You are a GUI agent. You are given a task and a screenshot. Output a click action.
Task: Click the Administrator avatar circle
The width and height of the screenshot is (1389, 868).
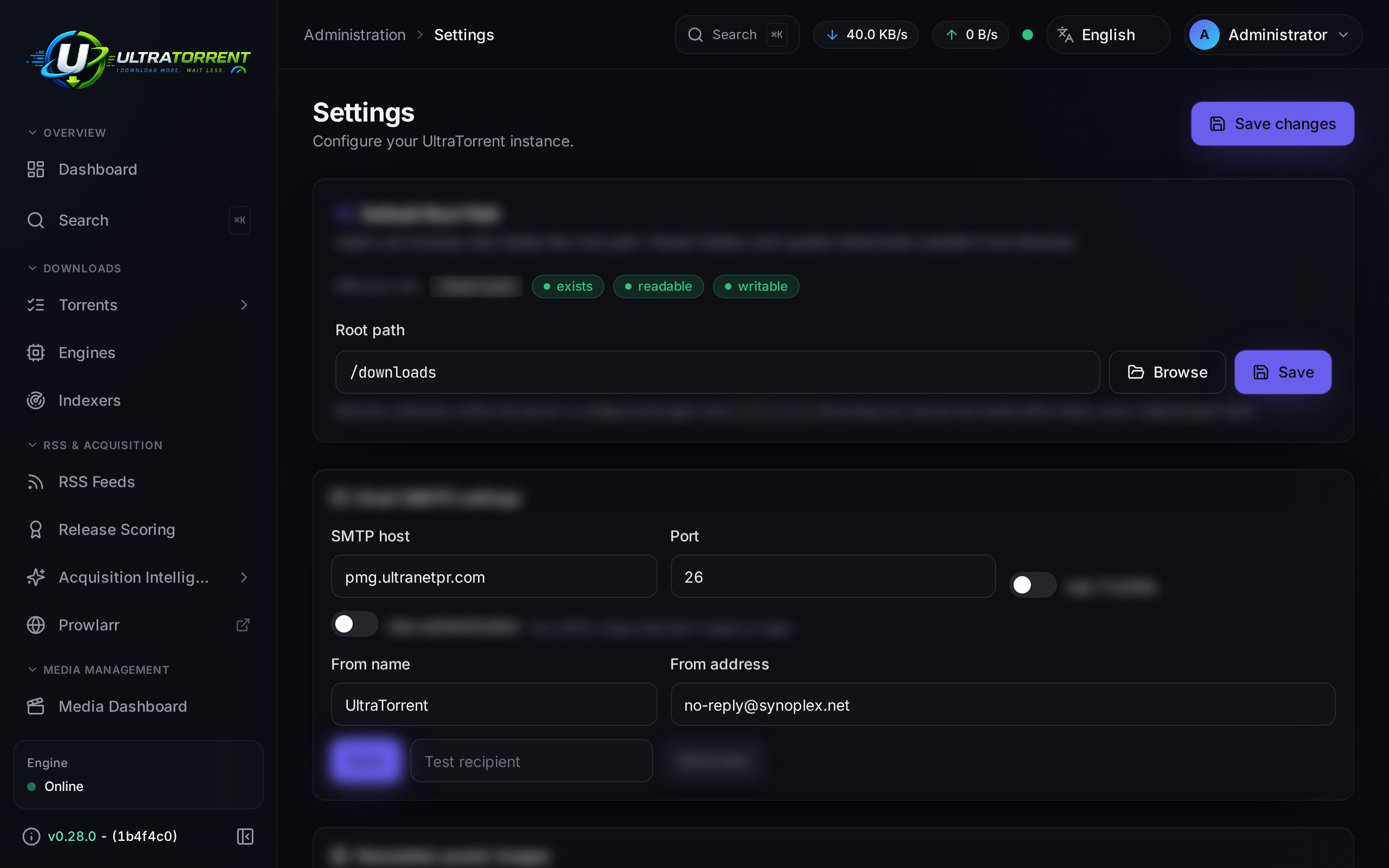coord(1204,34)
